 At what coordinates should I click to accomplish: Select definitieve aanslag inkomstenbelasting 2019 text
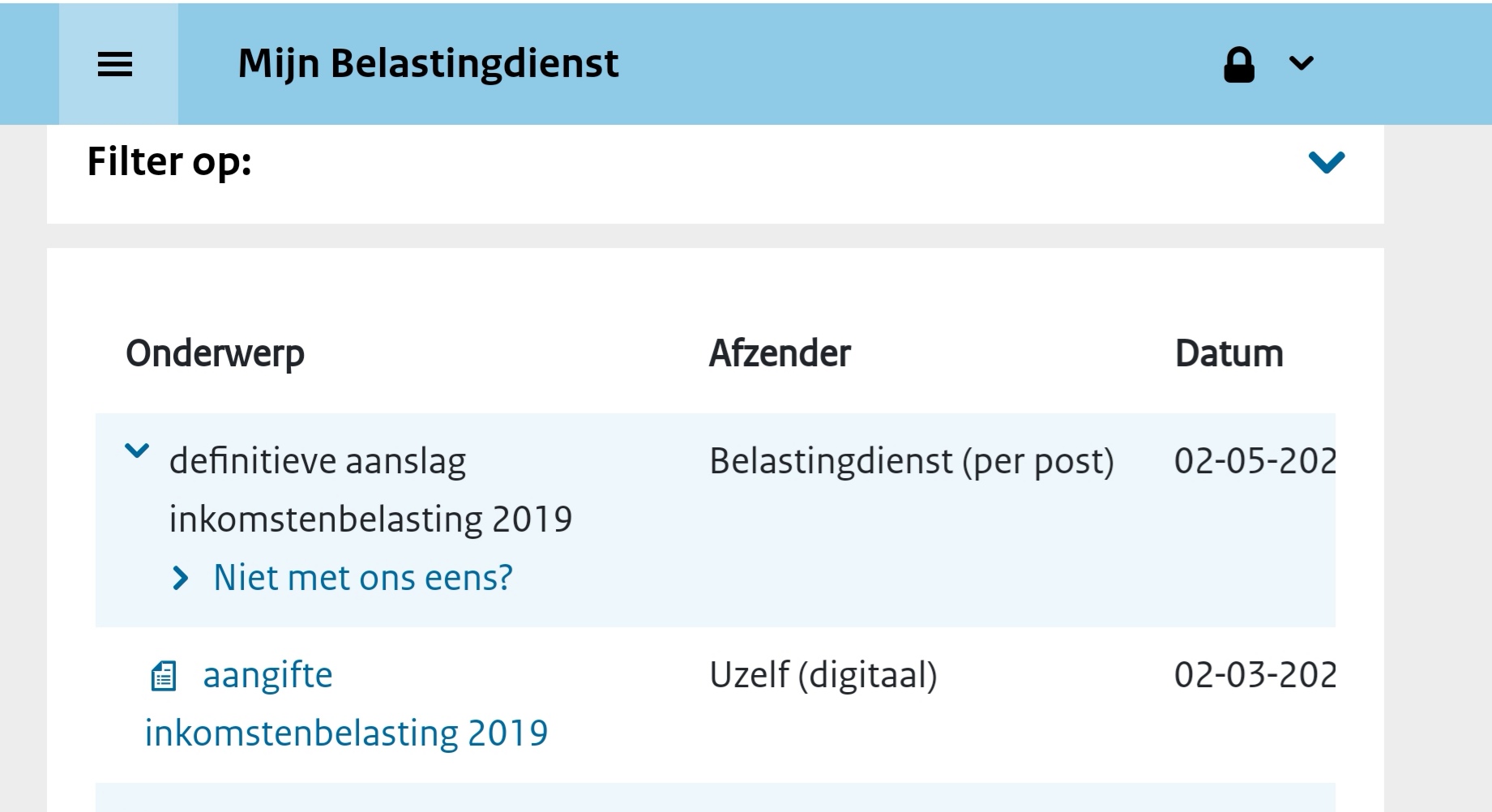click(370, 489)
